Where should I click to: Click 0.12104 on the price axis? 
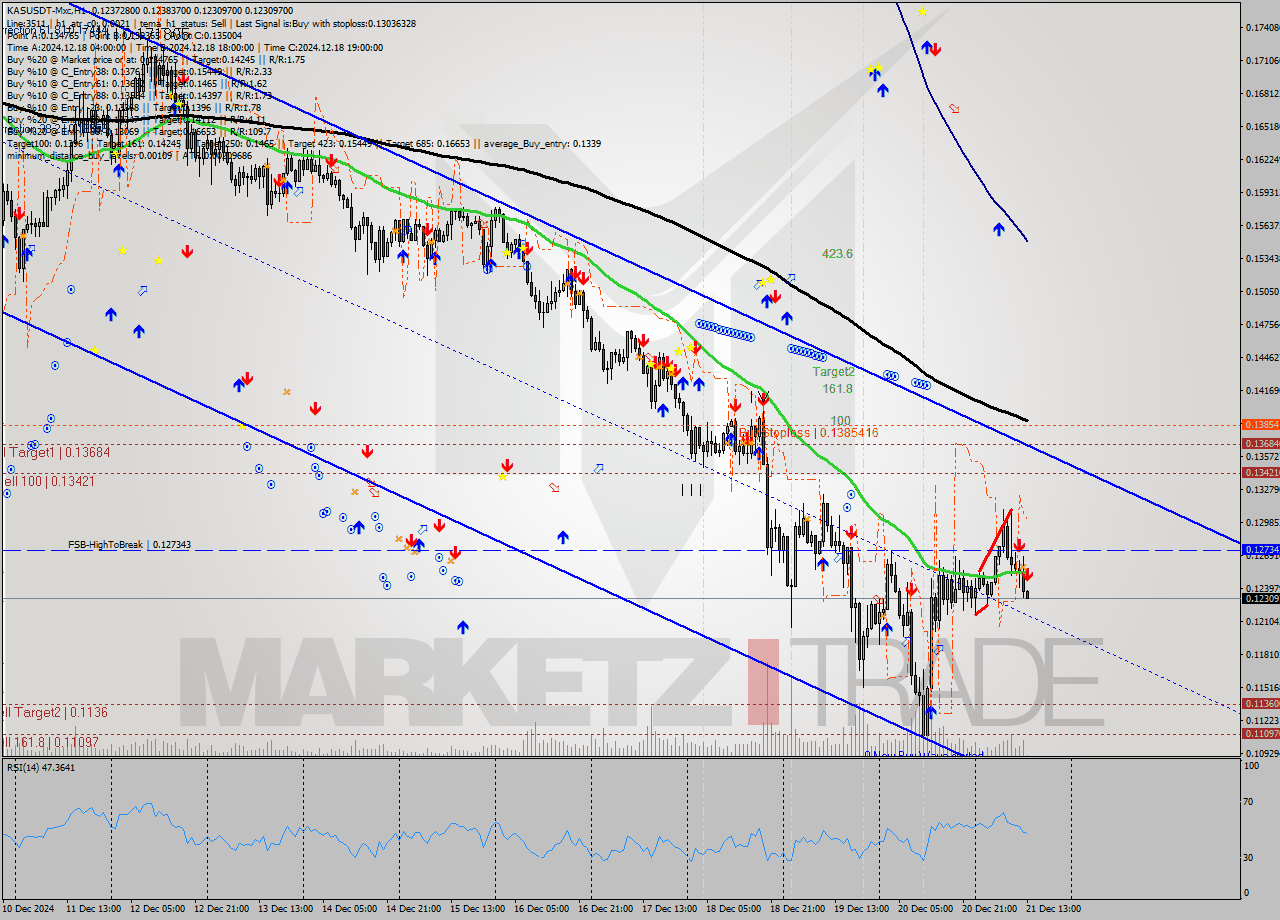(1261, 621)
